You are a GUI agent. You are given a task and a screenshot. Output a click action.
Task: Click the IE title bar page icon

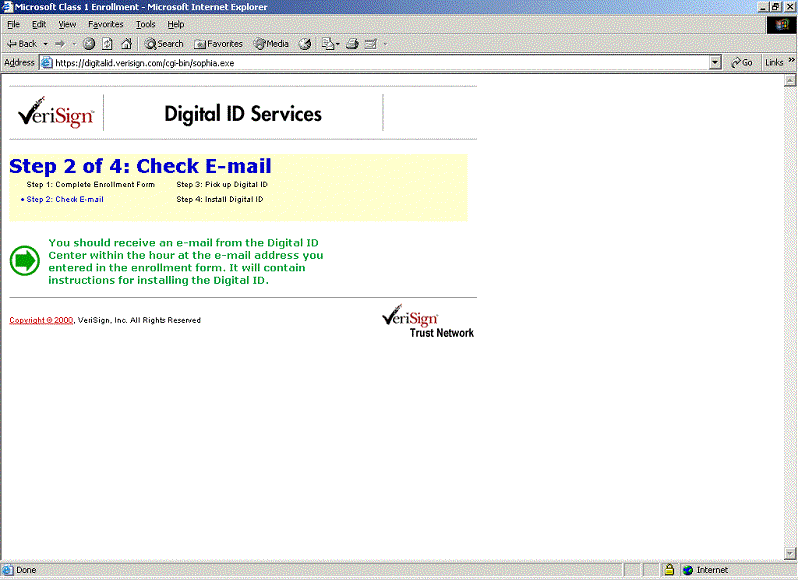(7, 7)
